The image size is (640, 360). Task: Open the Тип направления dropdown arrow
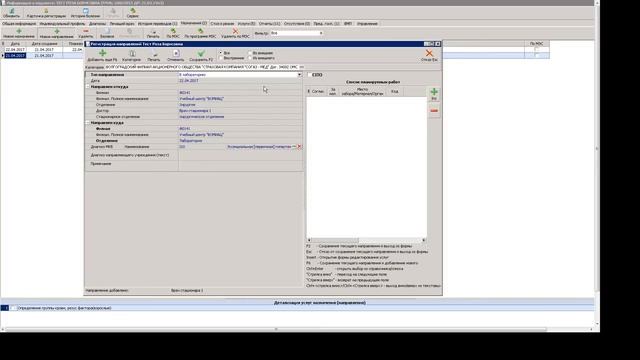pyautogui.click(x=299, y=75)
